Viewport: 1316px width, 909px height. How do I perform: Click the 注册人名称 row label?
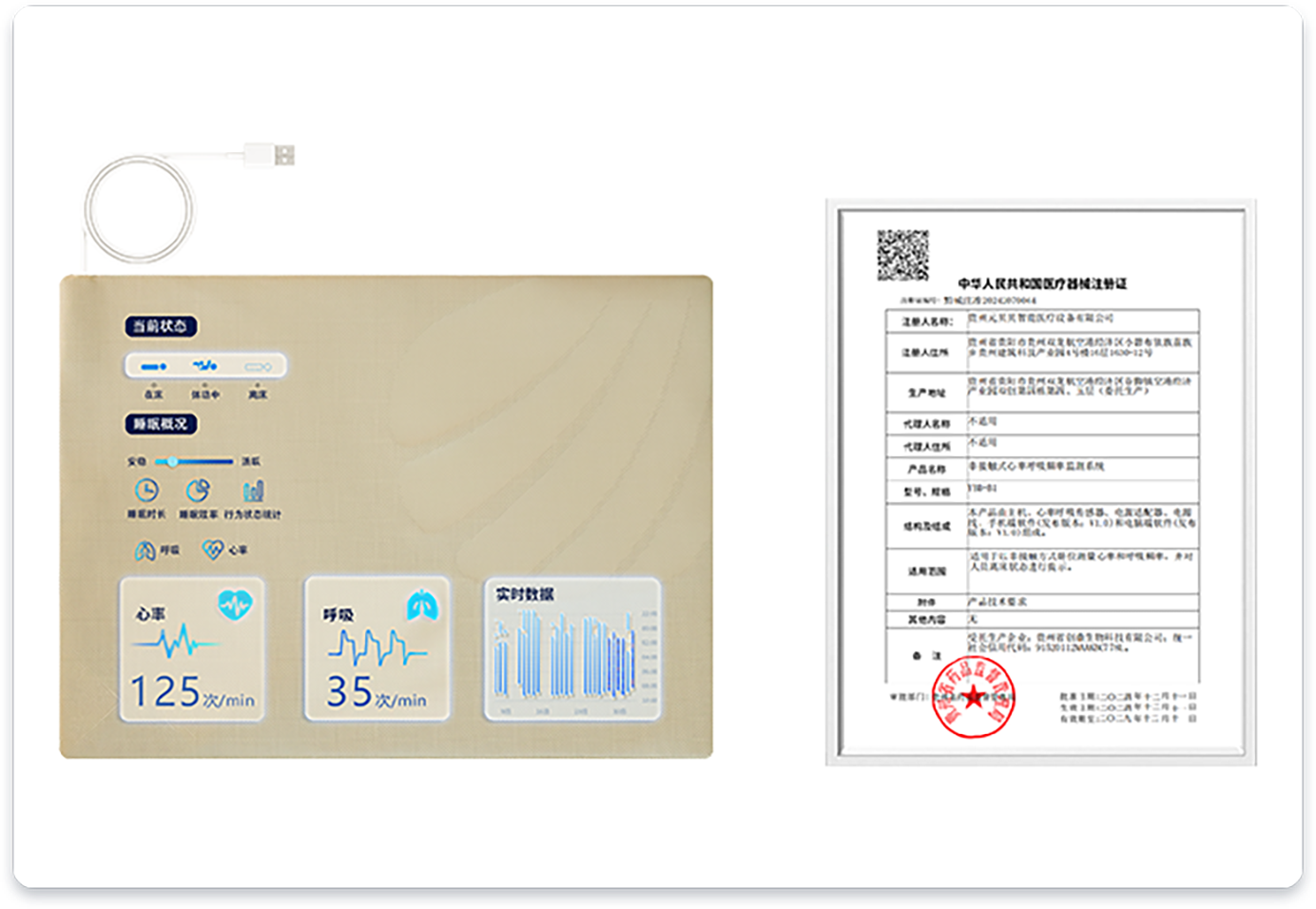[x=926, y=321]
